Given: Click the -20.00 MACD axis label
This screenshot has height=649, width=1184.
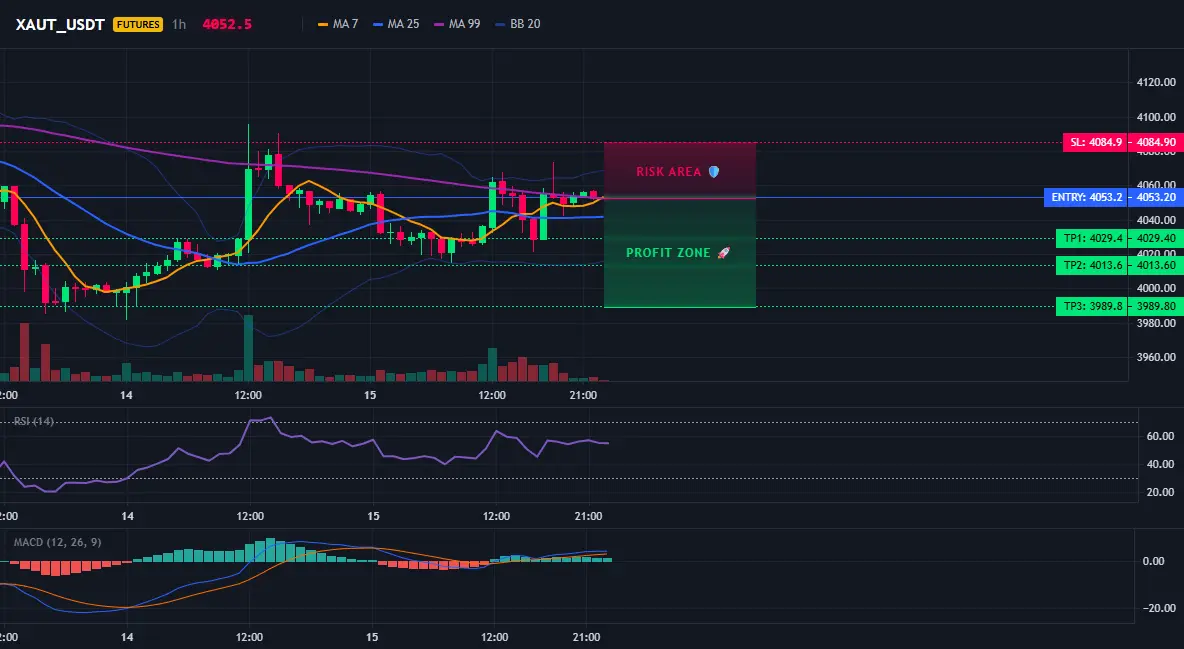Looking at the screenshot, I should (1159, 608).
